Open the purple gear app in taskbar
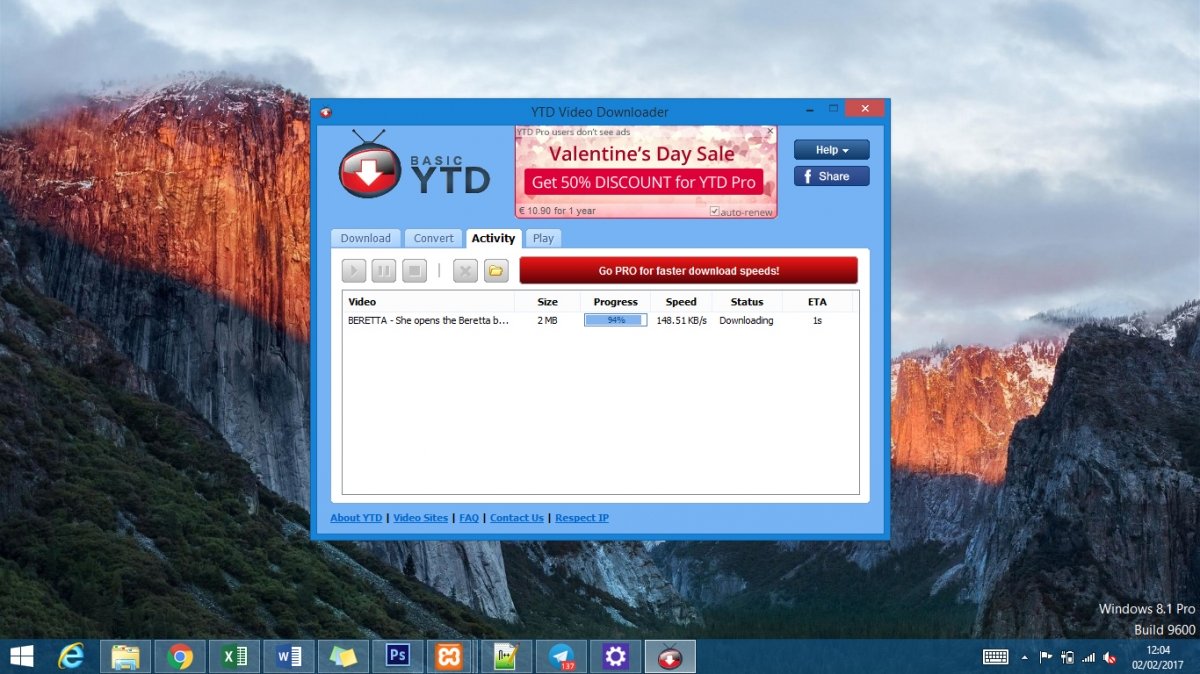1200x674 pixels. pyautogui.click(x=615, y=656)
